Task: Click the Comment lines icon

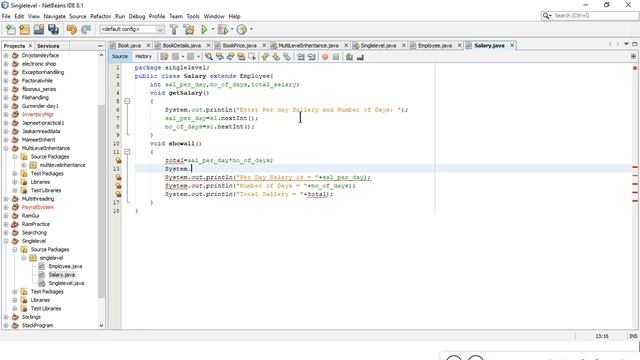Action: tap(349, 57)
